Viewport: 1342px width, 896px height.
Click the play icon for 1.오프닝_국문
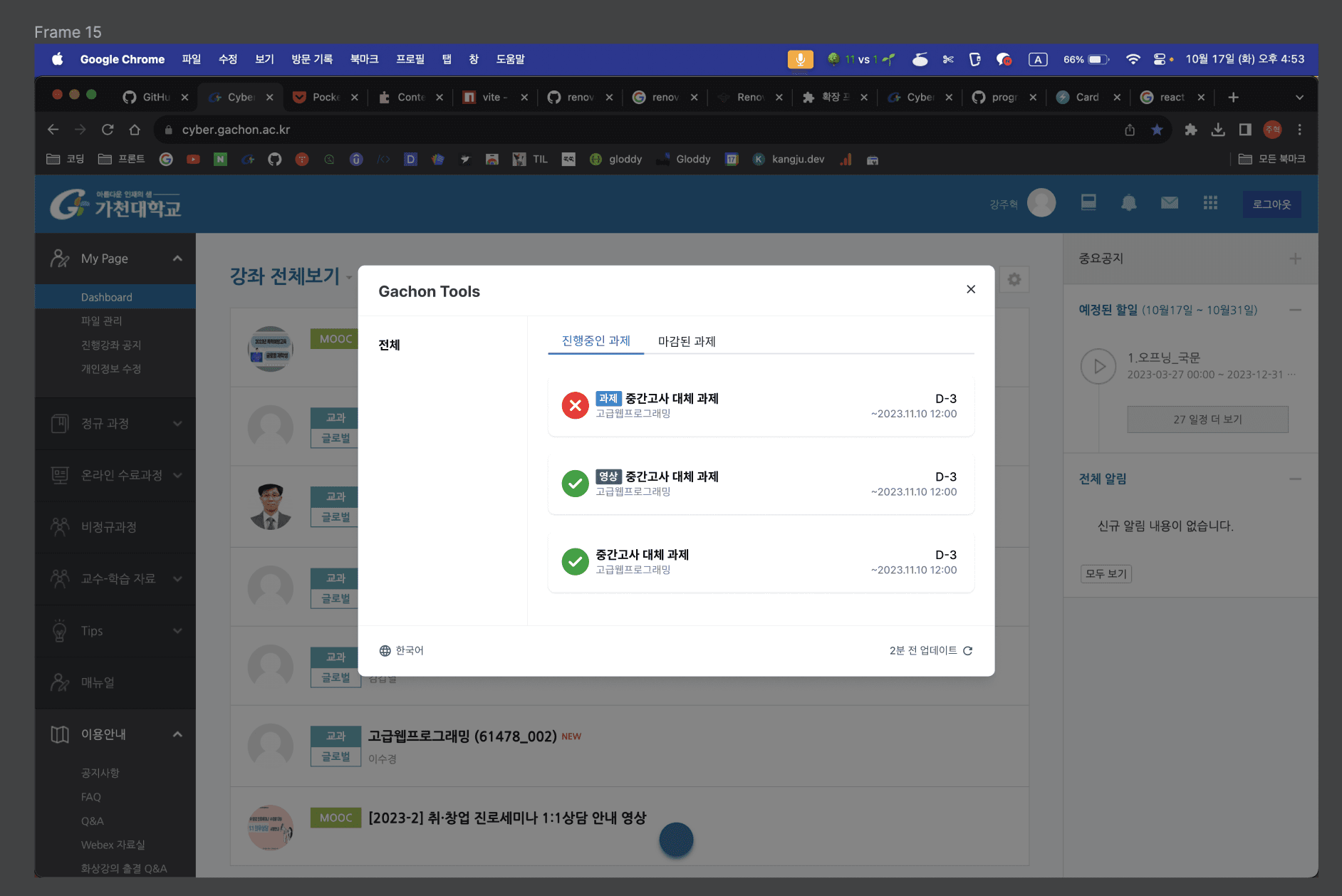click(x=1098, y=366)
